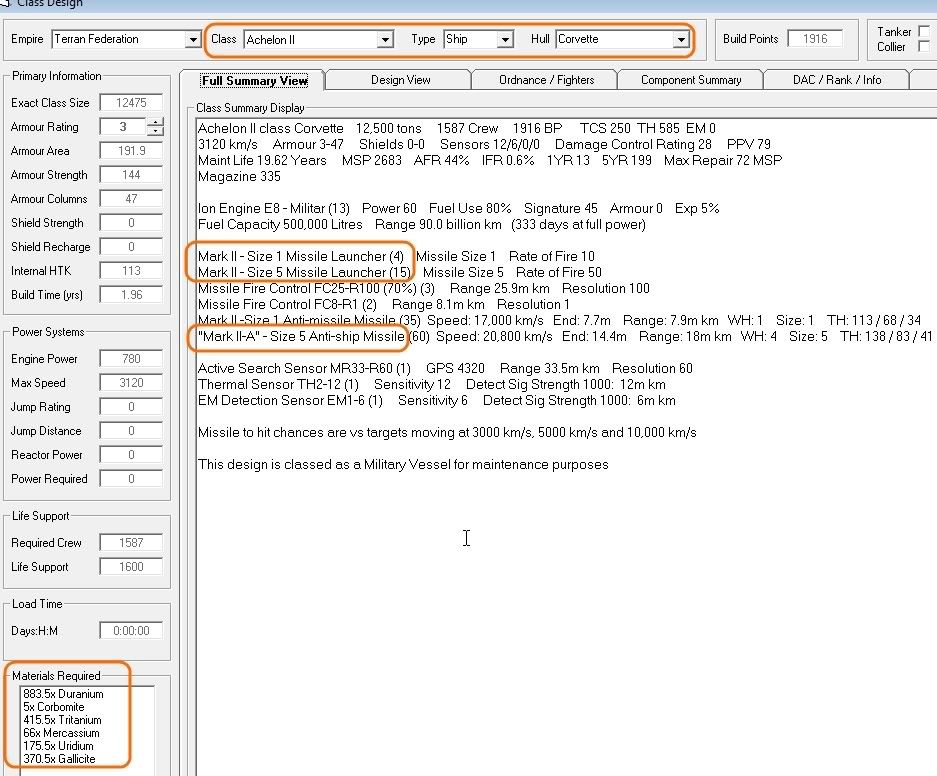Click the Military Vessel maintenance classification line

[403, 465]
